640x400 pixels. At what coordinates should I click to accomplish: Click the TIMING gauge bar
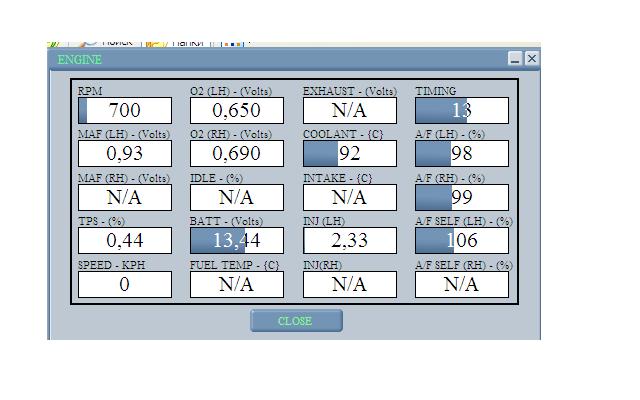pos(461,110)
